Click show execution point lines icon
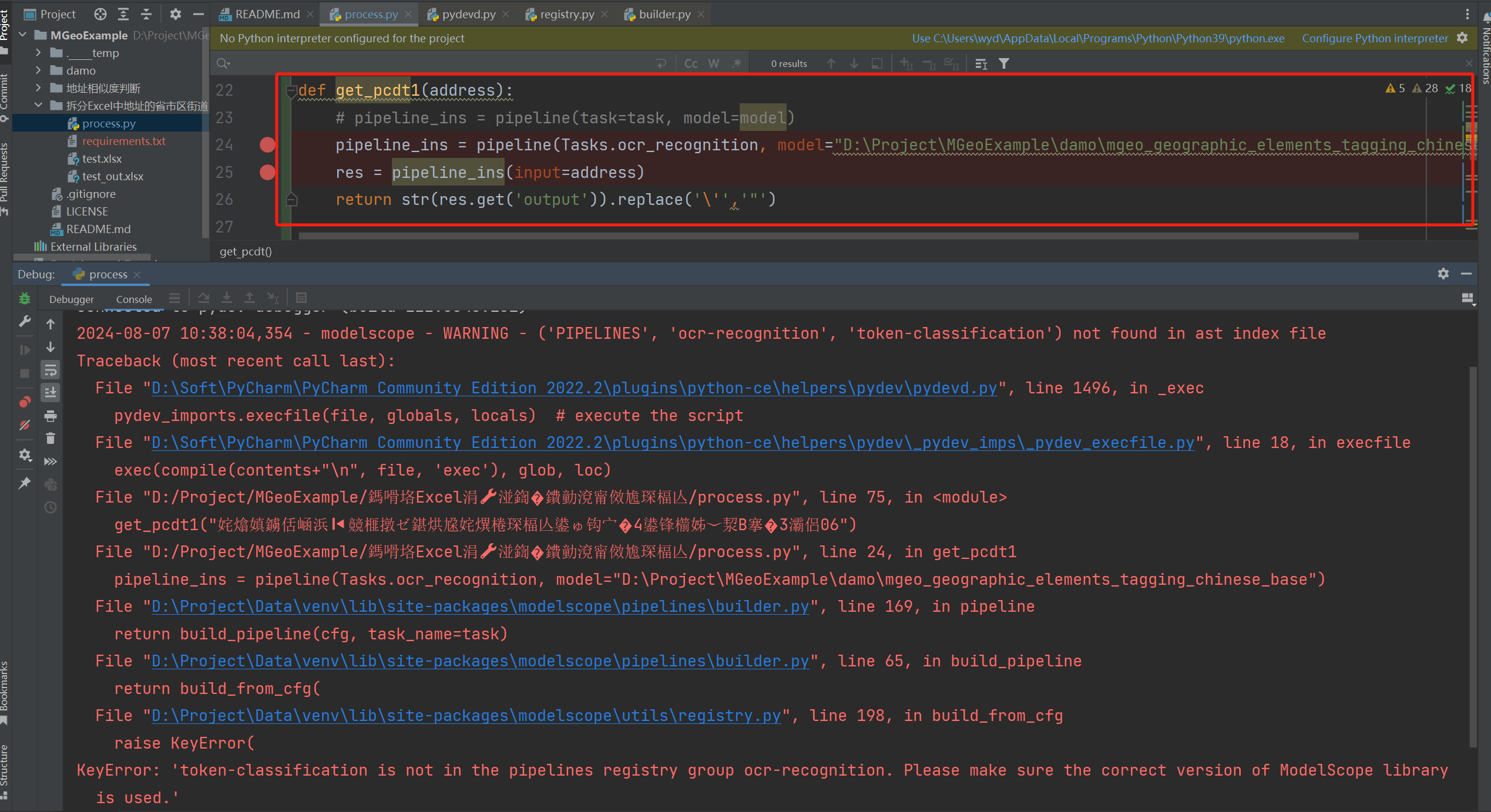1491x812 pixels. pos(174,298)
